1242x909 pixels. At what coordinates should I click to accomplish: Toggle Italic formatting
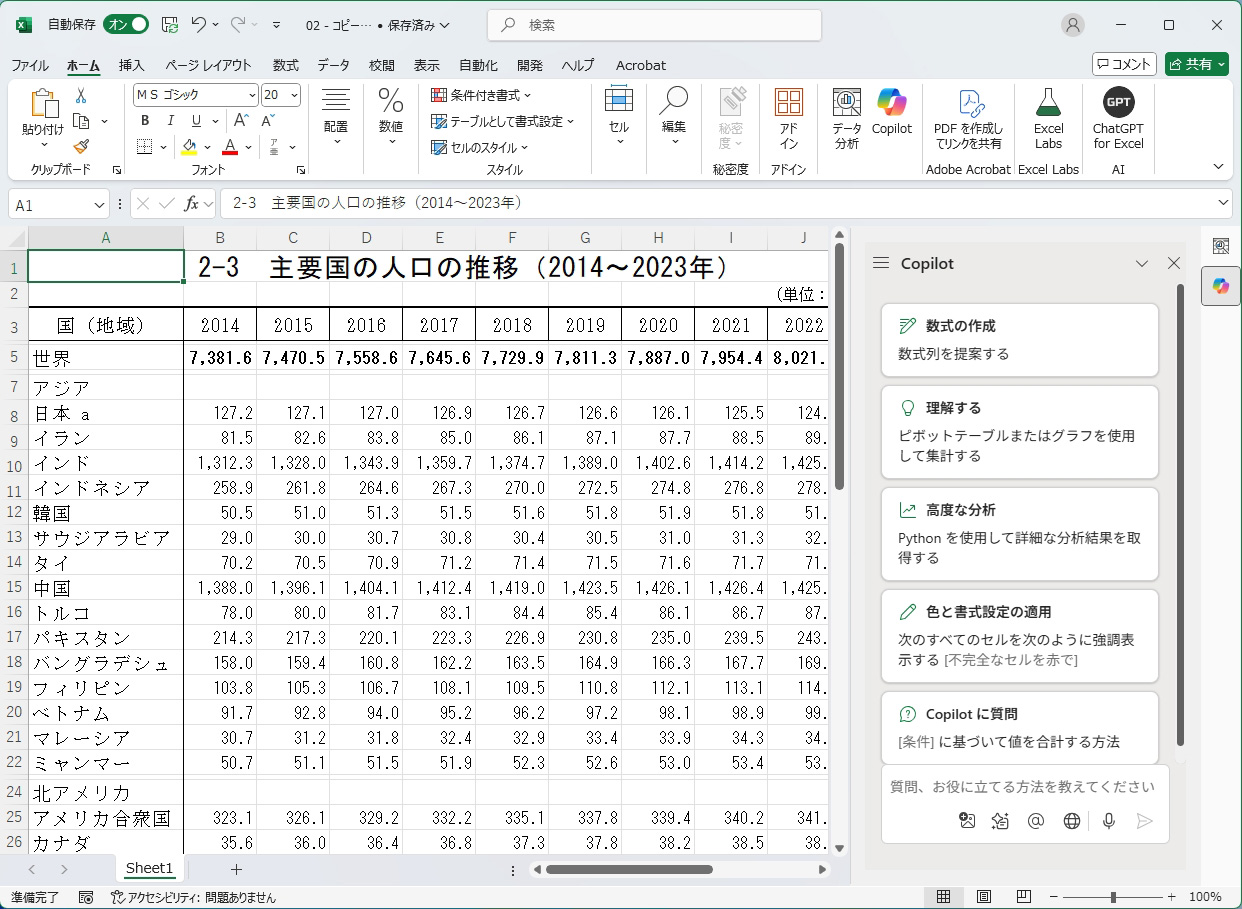pos(170,121)
